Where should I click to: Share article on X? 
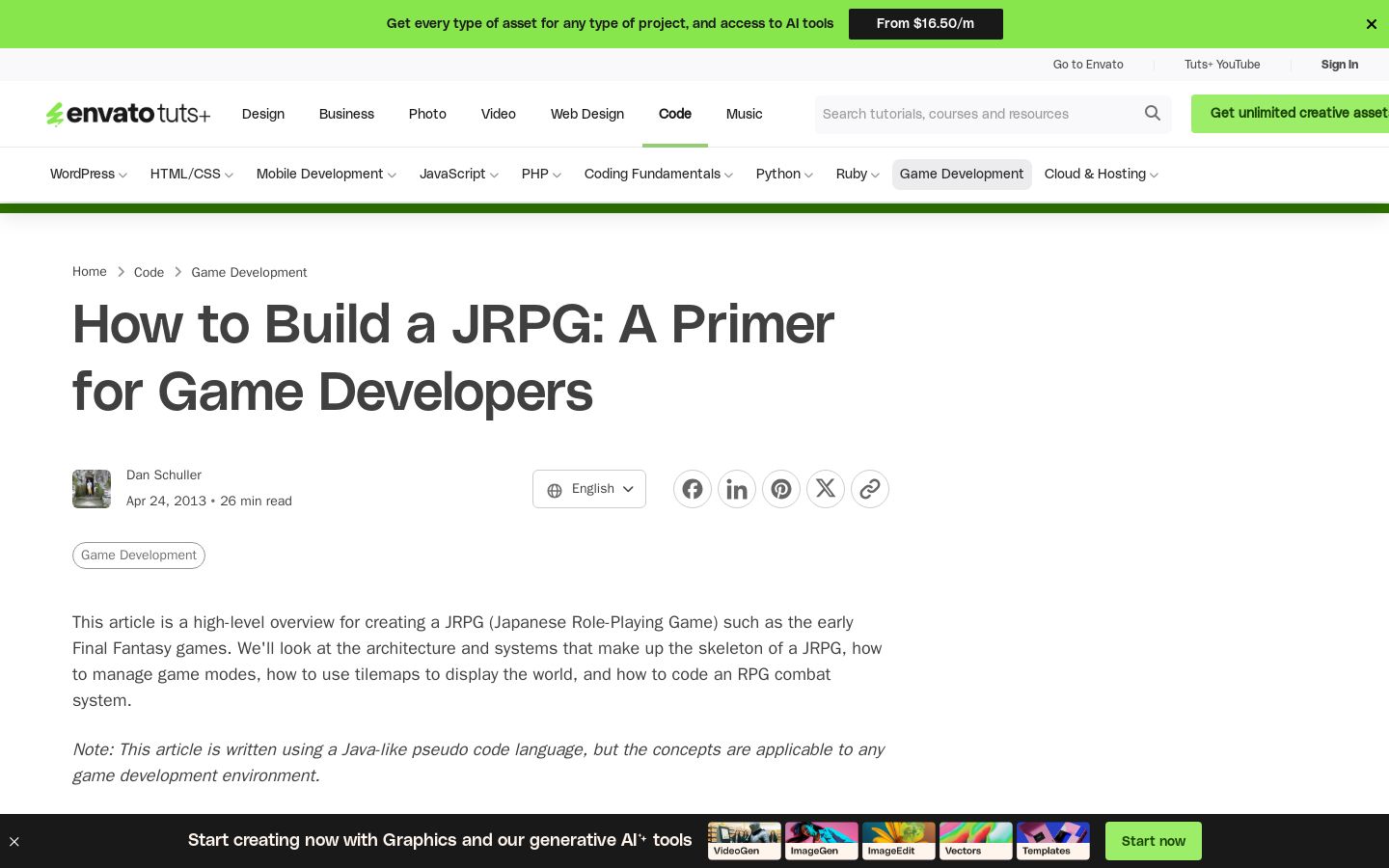tap(826, 489)
